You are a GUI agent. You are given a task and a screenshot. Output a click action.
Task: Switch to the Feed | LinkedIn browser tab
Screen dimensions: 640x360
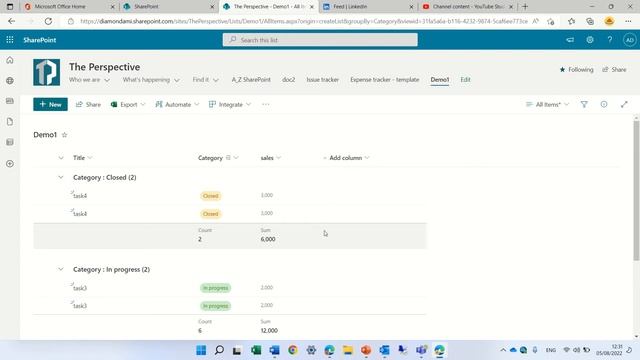point(367,7)
